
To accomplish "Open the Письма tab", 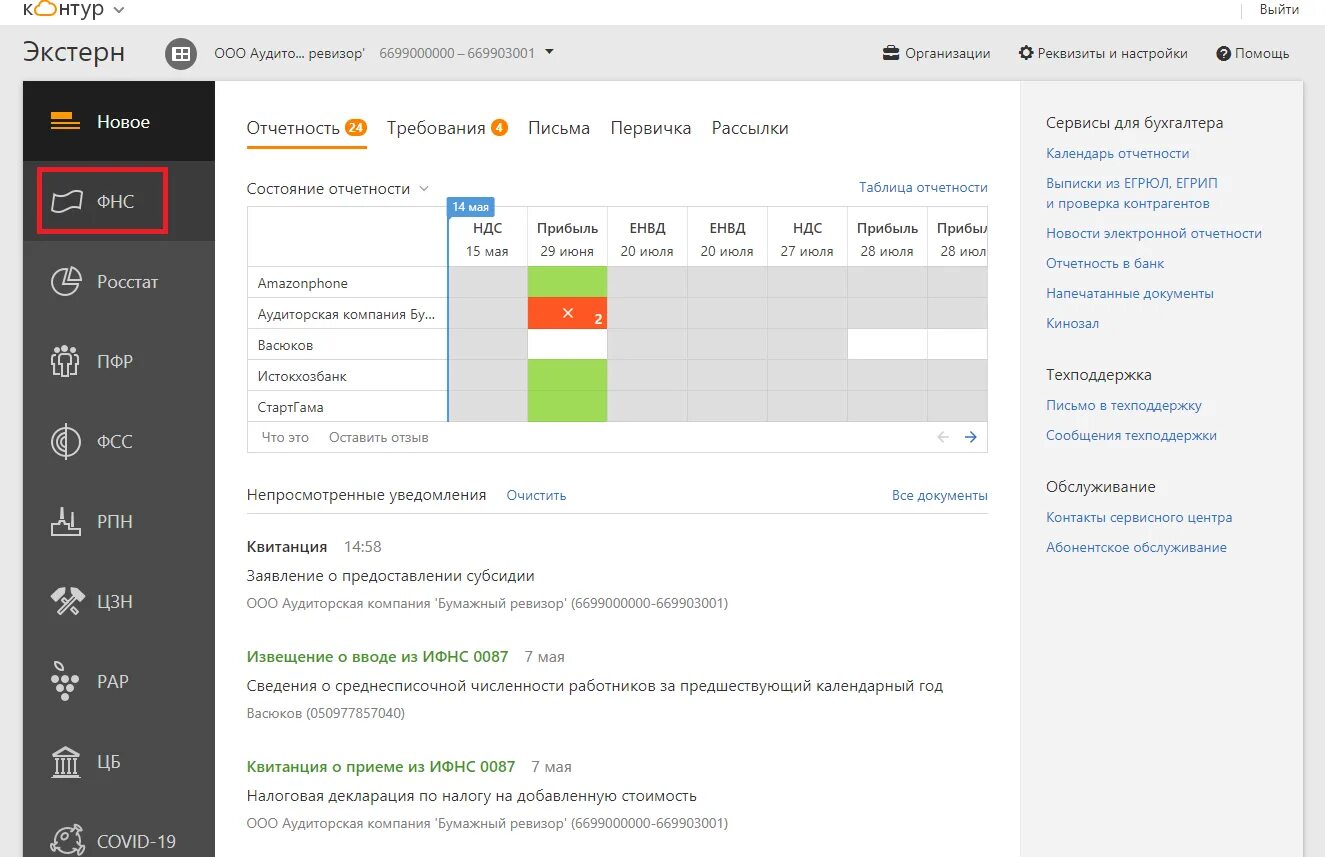I will pyautogui.click(x=559, y=128).
